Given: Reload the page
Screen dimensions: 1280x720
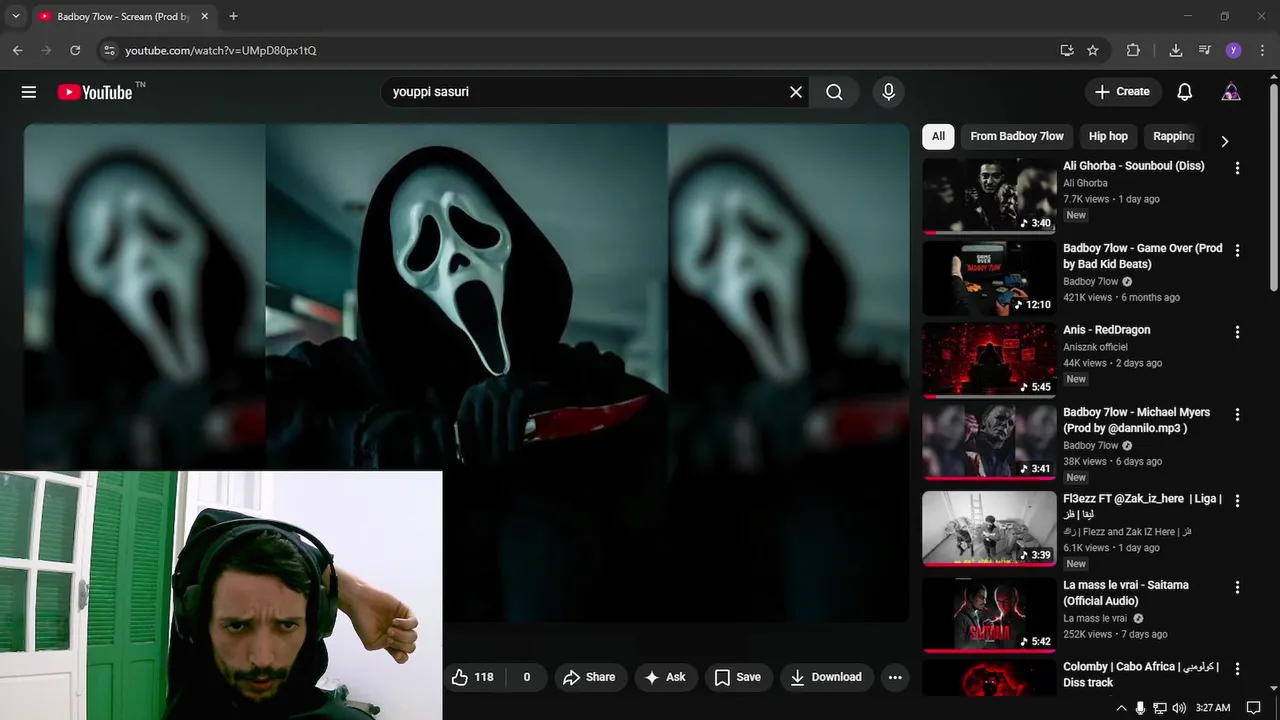Looking at the screenshot, I should click(x=75, y=50).
